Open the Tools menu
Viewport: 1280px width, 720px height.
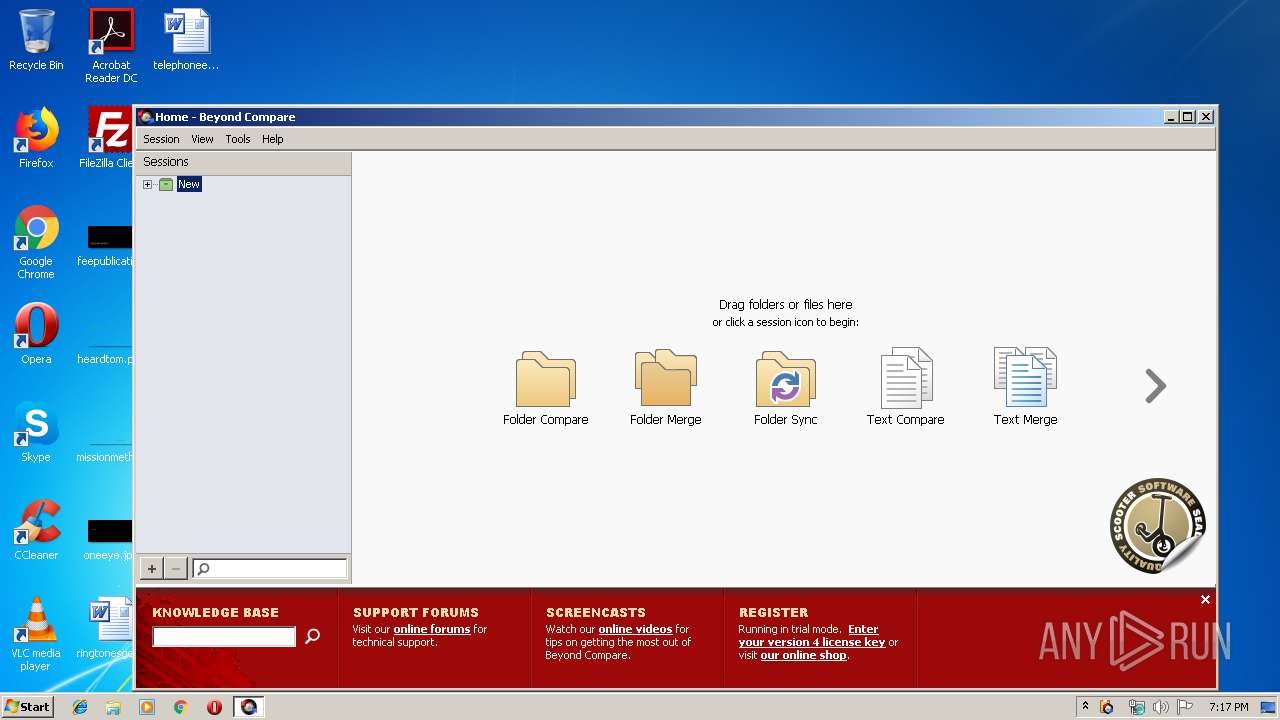point(237,139)
